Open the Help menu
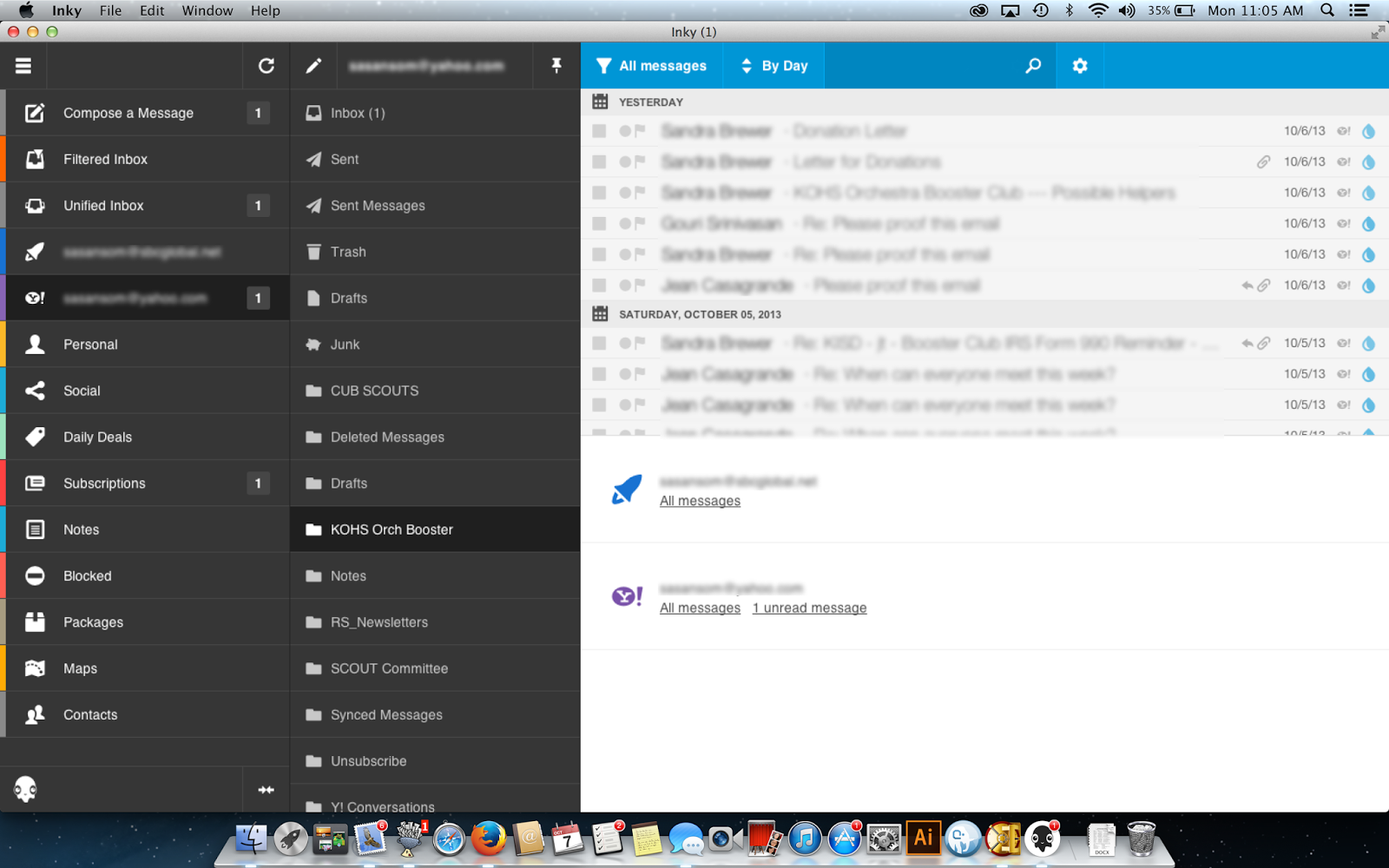 click(x=266, y=10)
